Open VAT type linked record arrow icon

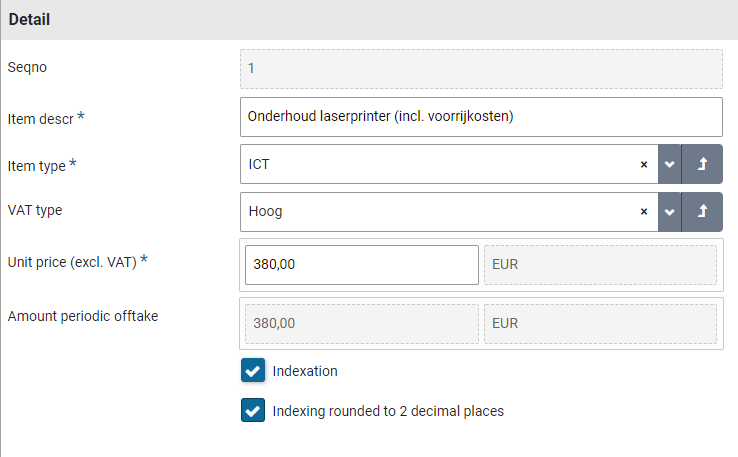(702, 212)
